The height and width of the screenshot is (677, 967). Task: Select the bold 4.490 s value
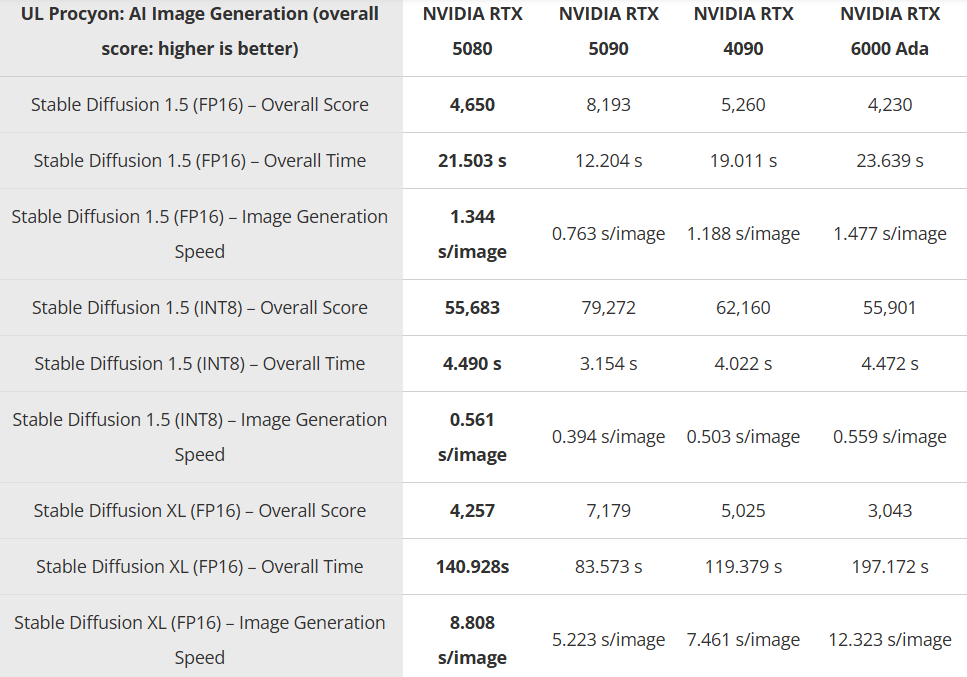point(472,364)
